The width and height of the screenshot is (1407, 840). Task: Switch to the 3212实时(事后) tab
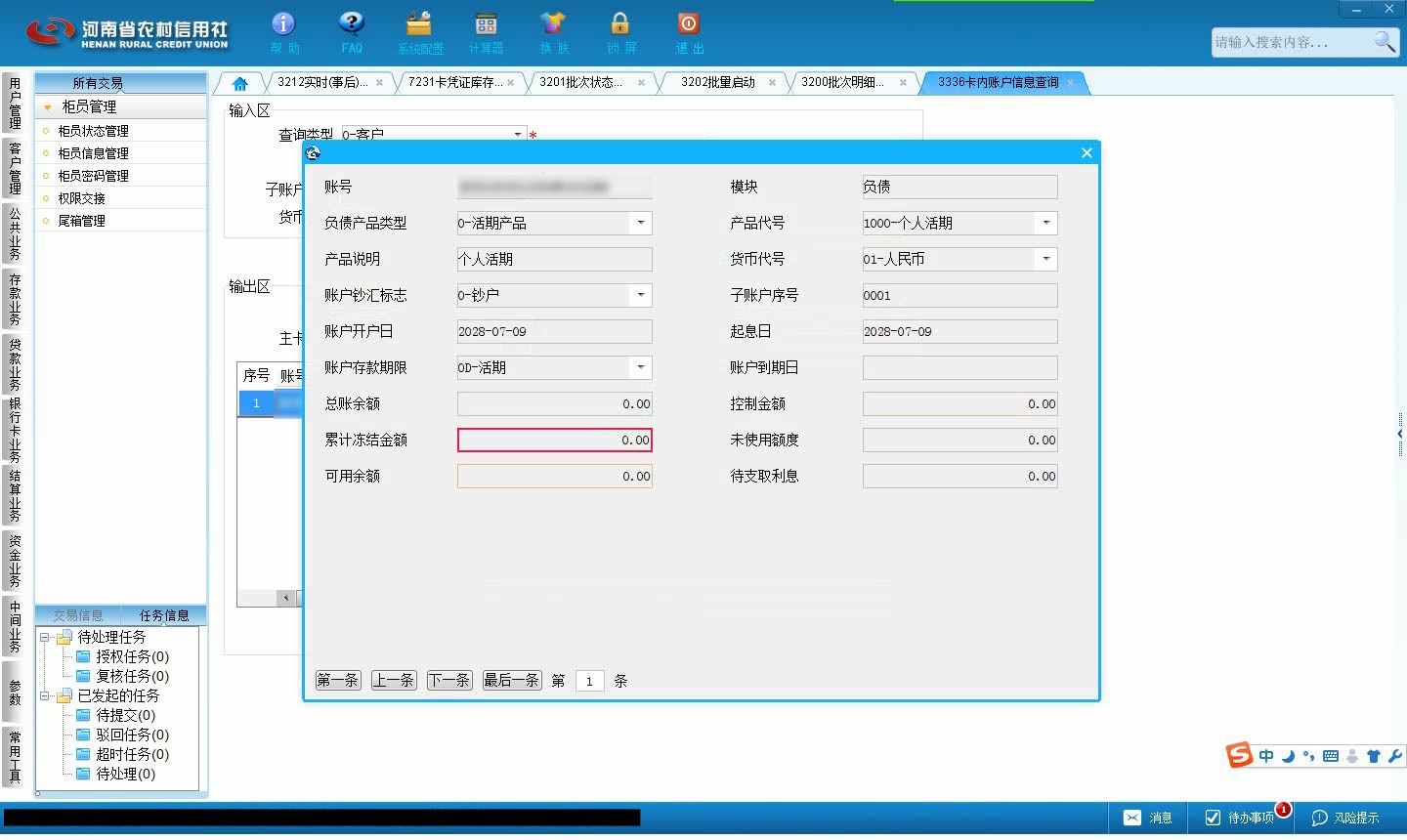(x=322, y=82)
